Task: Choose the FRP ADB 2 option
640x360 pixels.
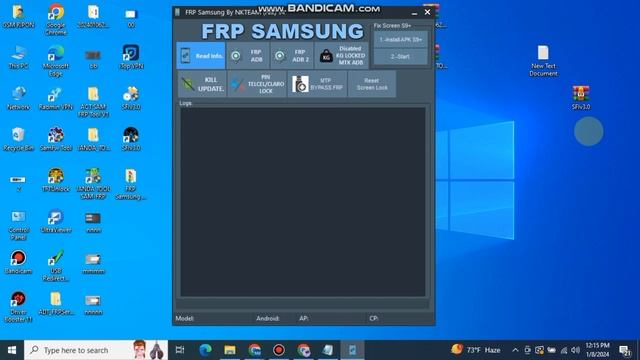Action: pos(291,56)
